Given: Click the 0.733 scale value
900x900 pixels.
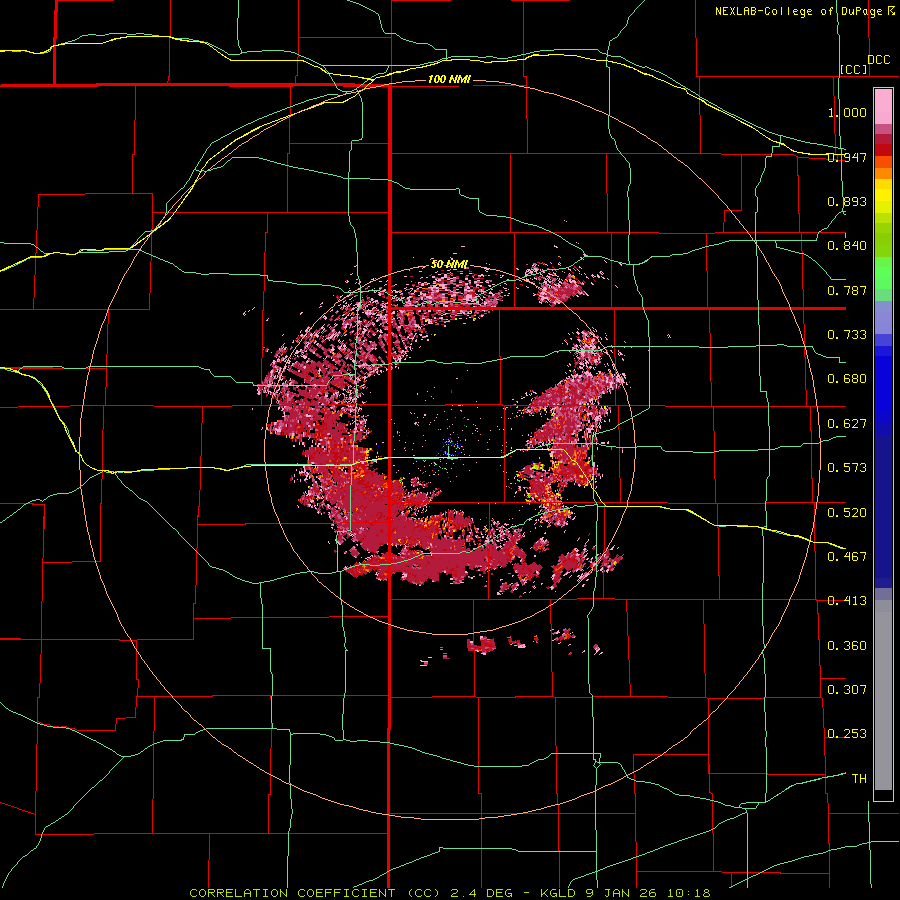Looking at the screenshot, I should point(847,335).
